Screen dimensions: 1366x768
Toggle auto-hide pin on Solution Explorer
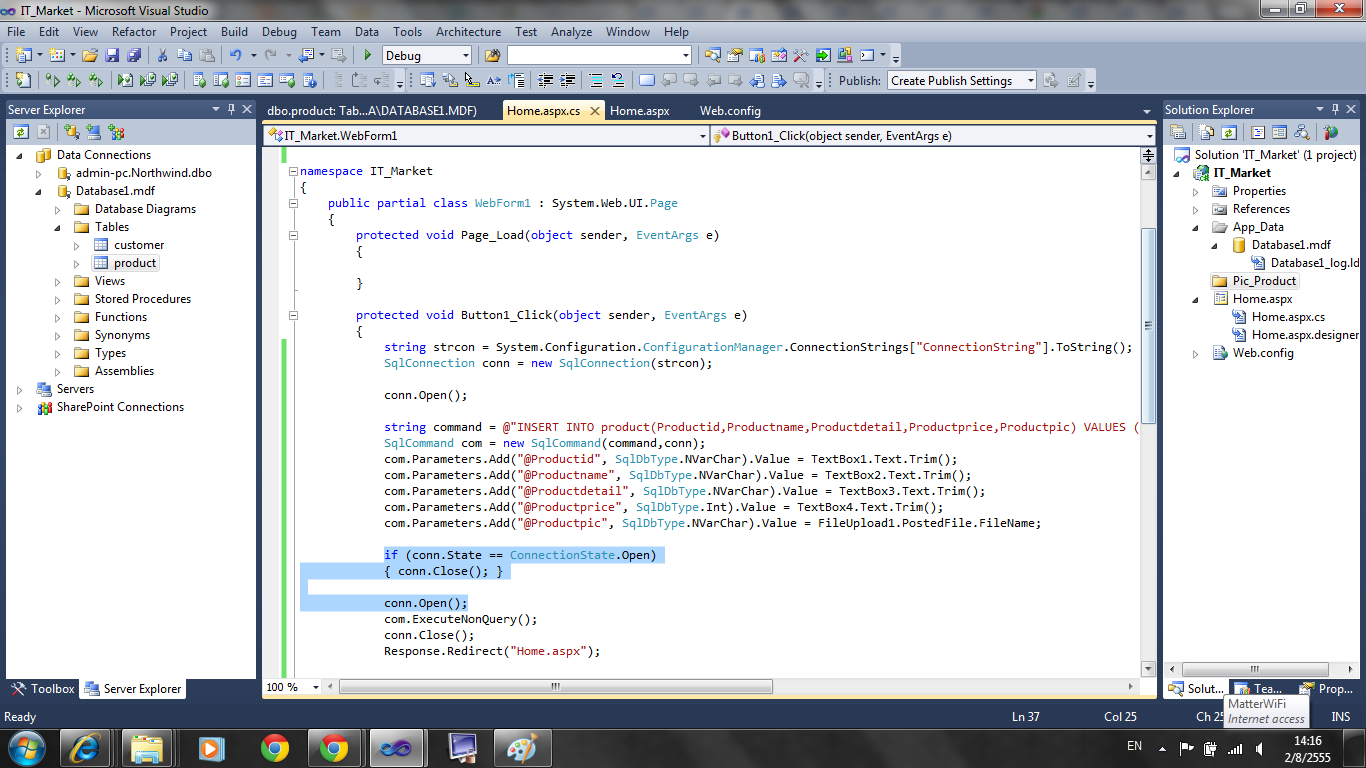click(1334, 109)
